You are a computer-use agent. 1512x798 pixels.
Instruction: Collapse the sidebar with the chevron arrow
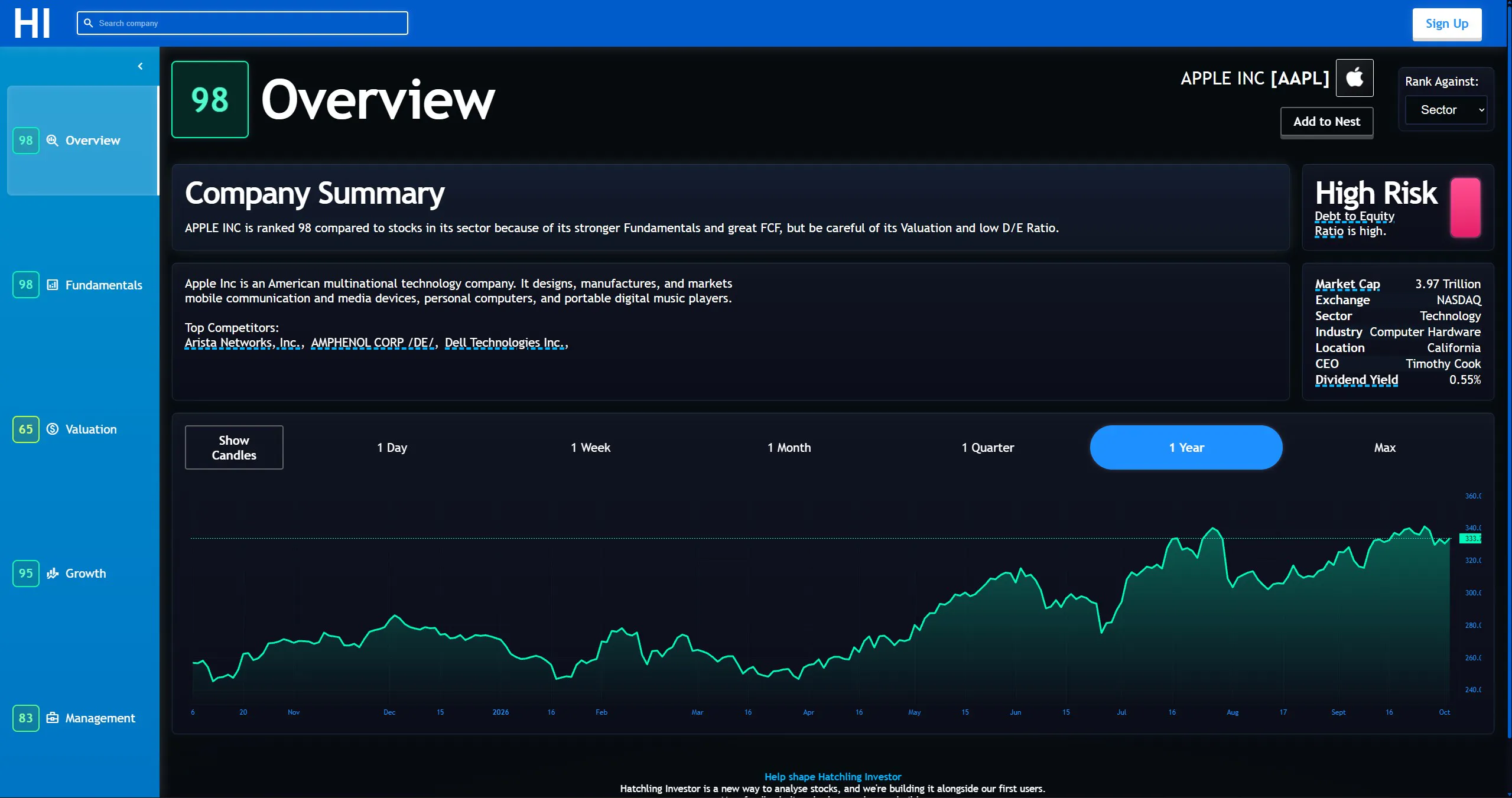point(140,66)
